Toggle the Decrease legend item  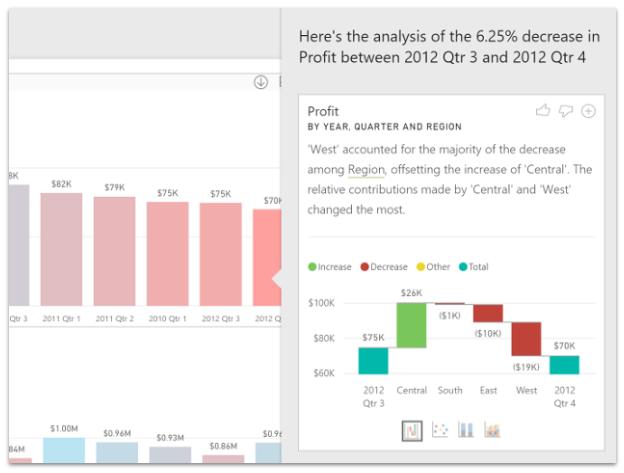pyautogui.click(x=384, y=267)
